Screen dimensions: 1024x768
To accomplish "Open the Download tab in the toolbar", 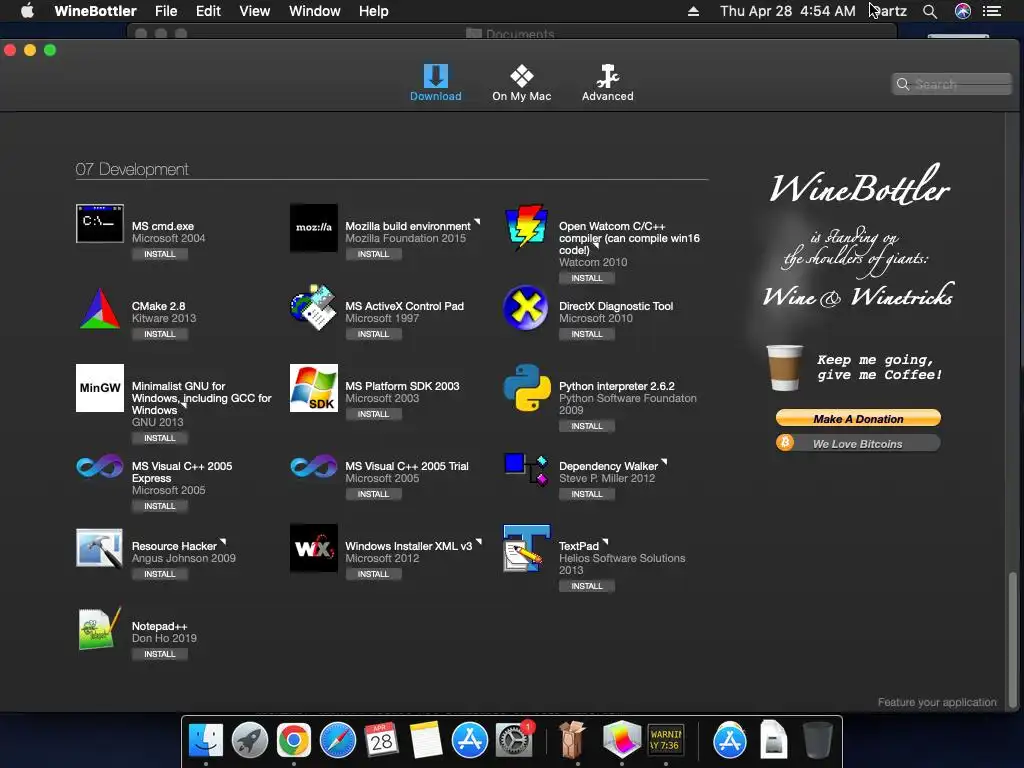I will pyautogui.click(x=436, y=82).
